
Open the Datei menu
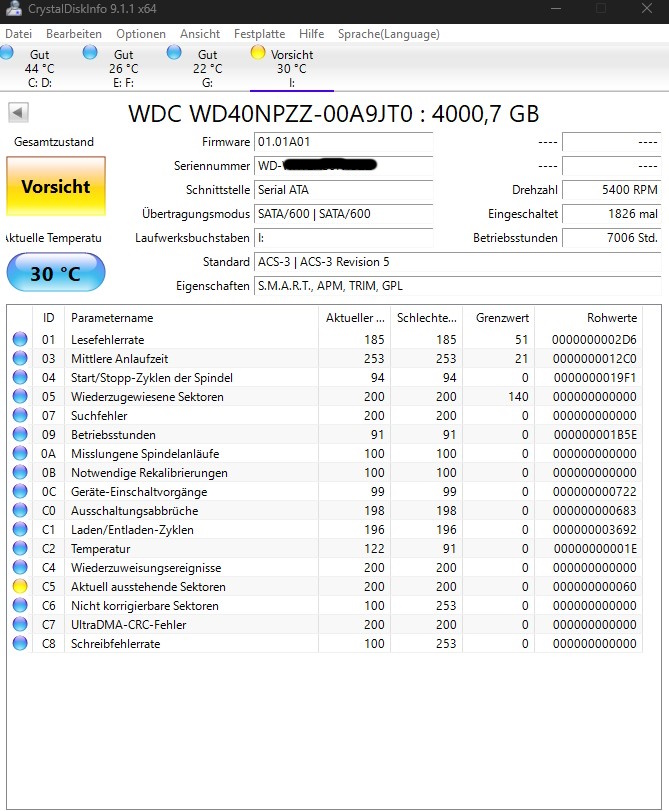click(x=19, y=34)
